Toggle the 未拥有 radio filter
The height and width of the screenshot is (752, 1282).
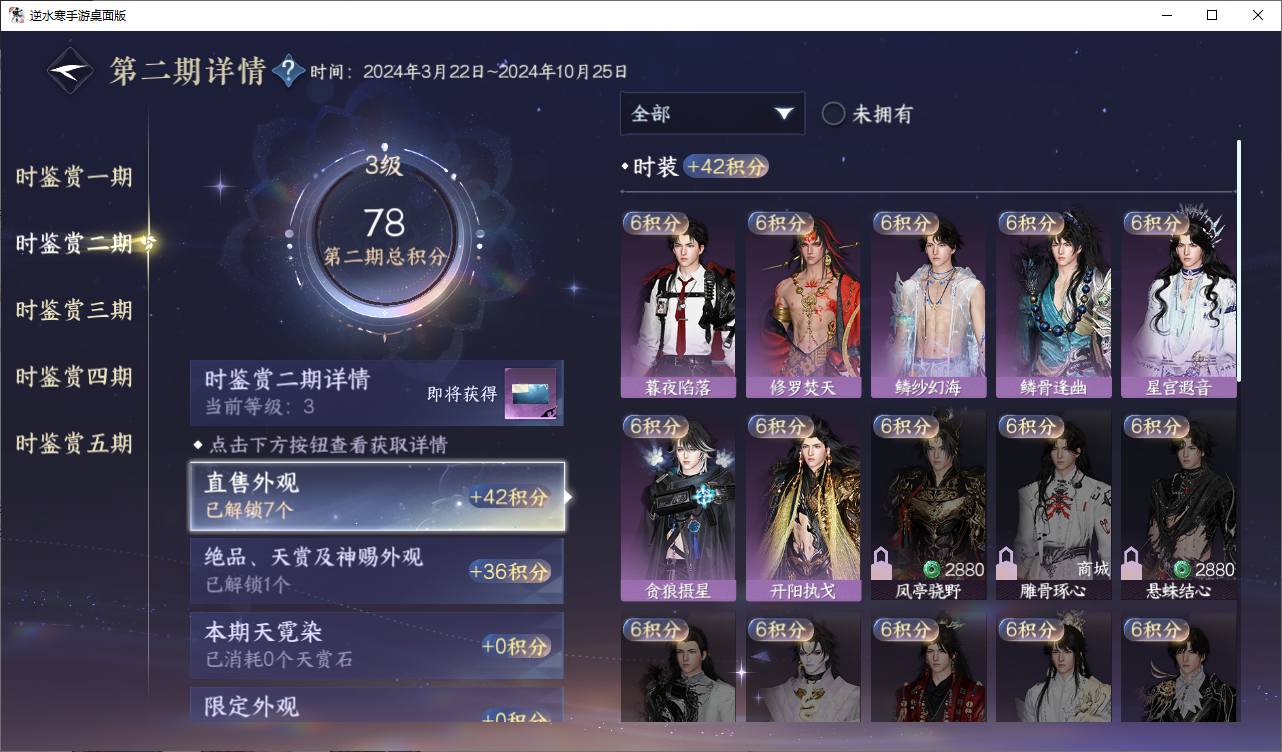point(833,114)
